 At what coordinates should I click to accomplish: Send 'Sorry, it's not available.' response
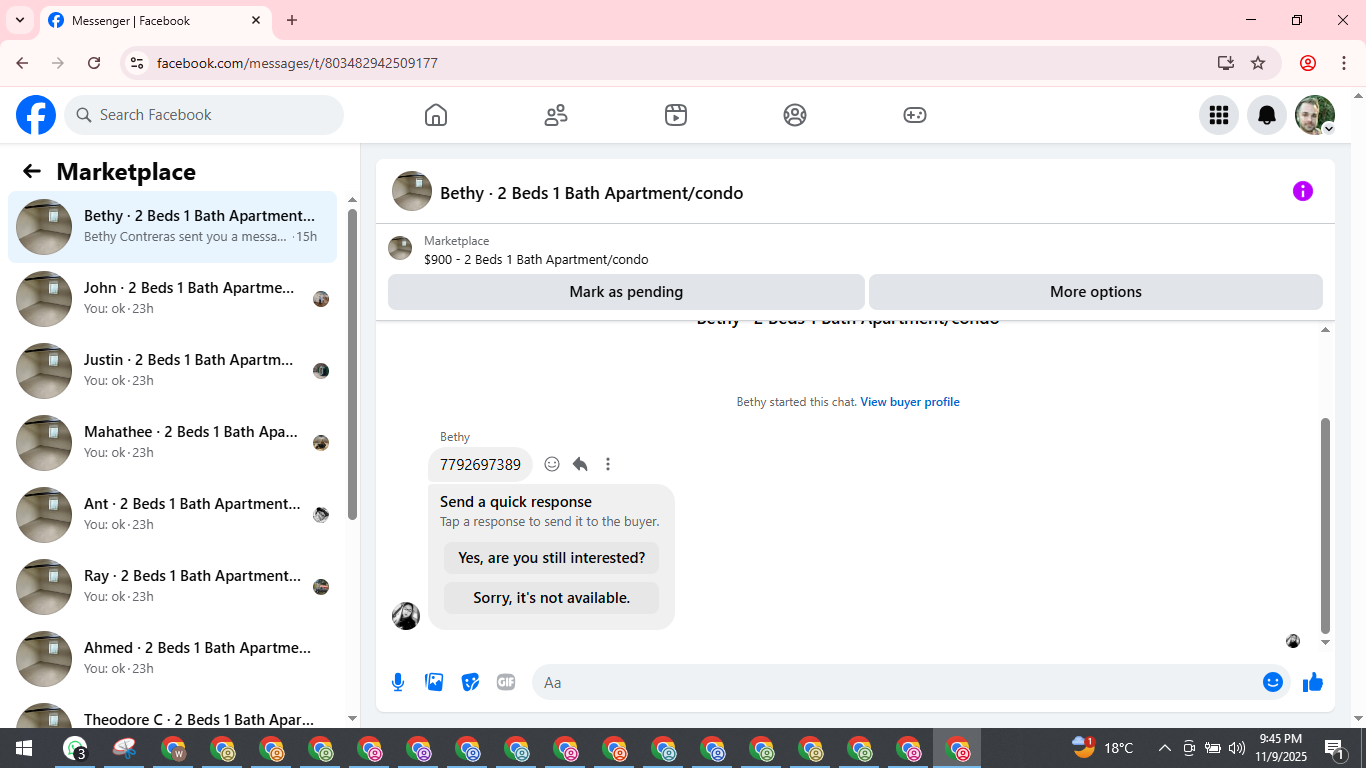point(552,598)
